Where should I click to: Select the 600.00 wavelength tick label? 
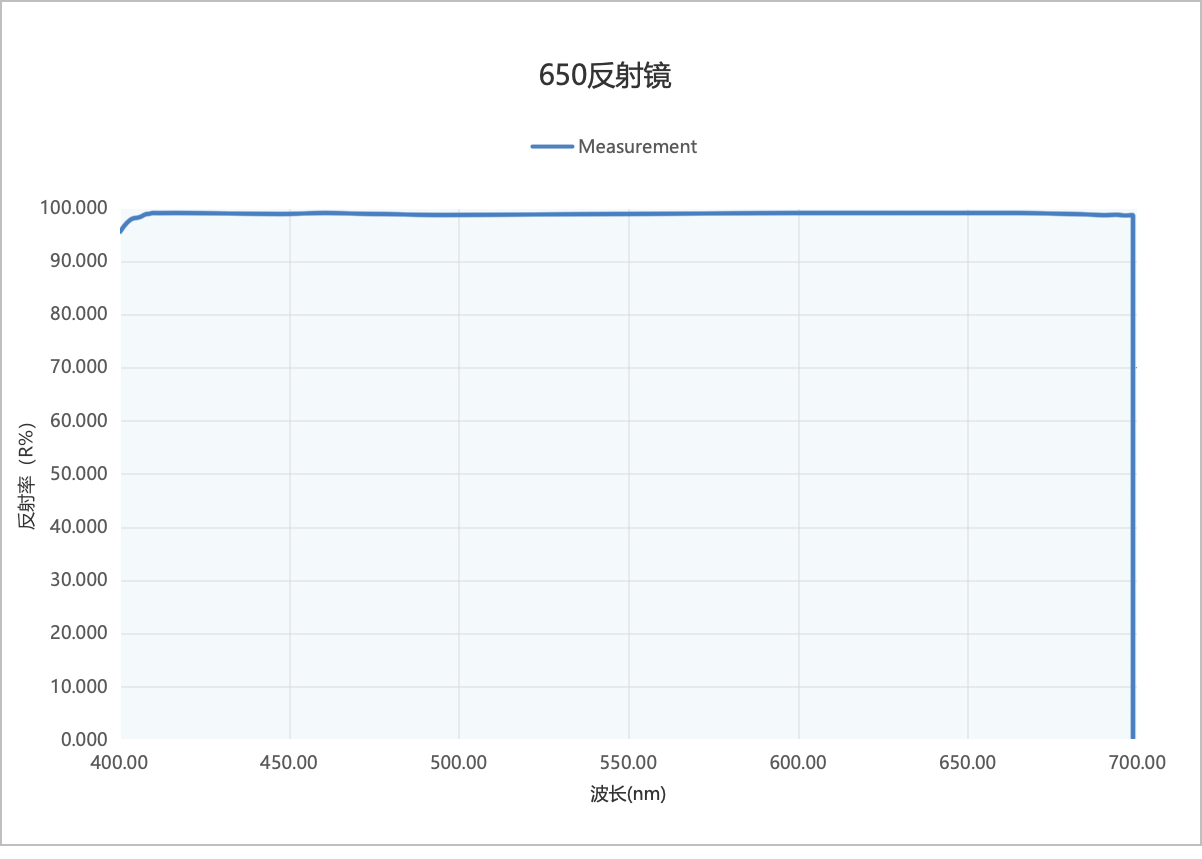coord(797,761)
